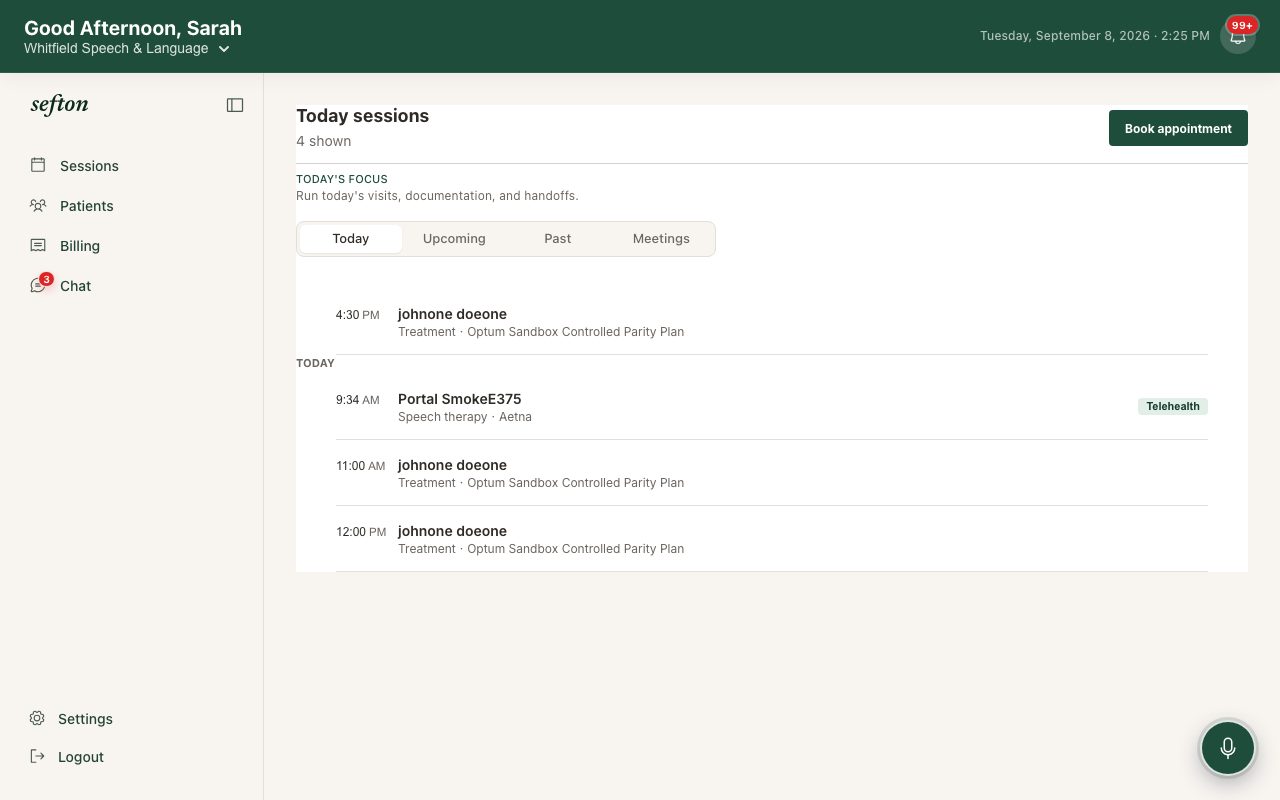Open Settings link in sidebar
The height and width of the screenshot is (800, 1280).
(x=85, y=719)
